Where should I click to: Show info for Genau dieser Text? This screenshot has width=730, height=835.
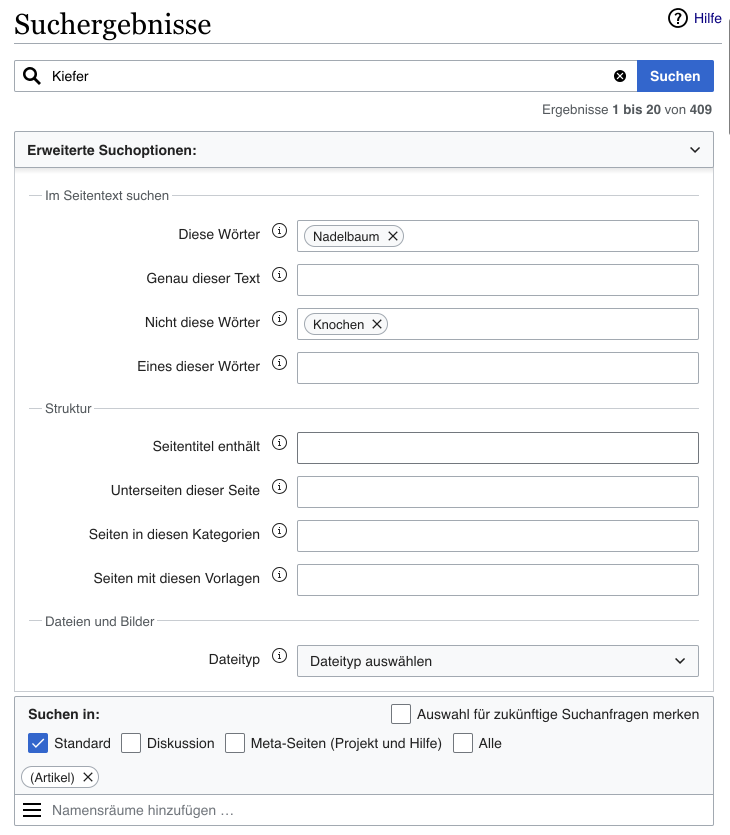[280, 276]
